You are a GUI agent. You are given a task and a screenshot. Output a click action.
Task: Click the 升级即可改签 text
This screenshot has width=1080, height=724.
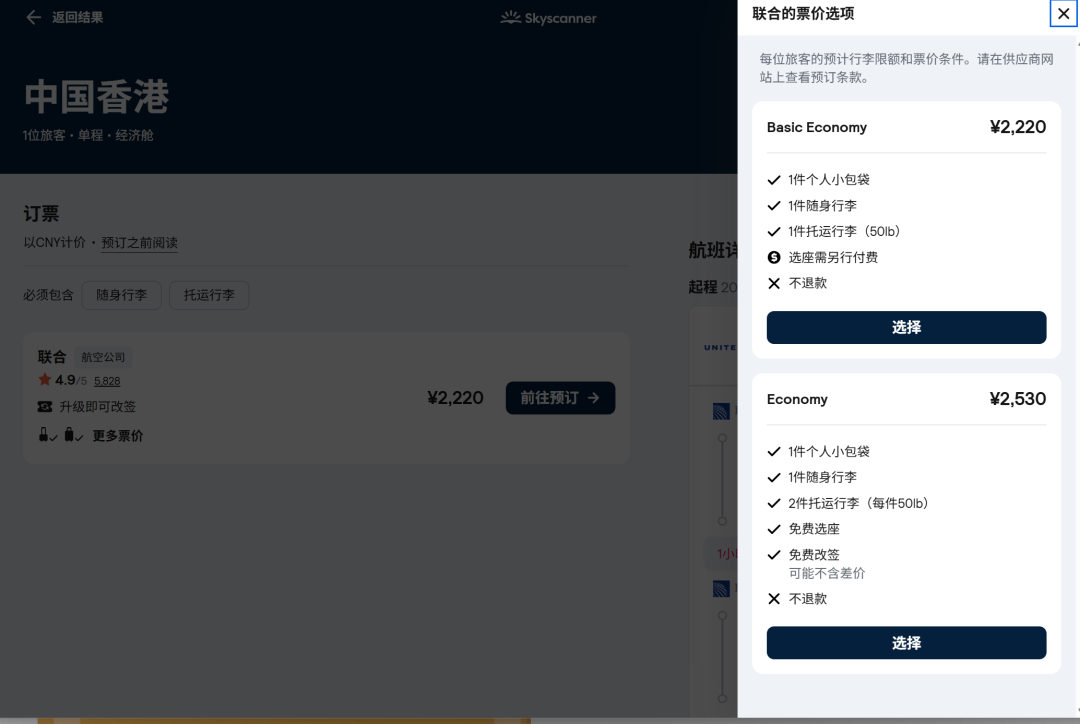point(97,406)
